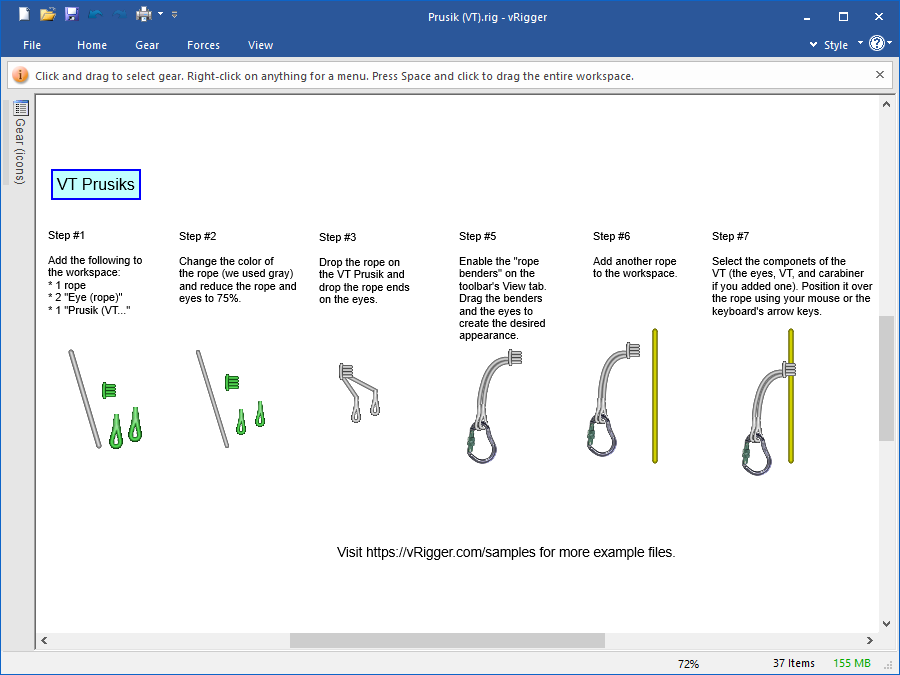Open the View tab
The height and width of the screenshot is (675, 900).
click(x=260, y=45)
